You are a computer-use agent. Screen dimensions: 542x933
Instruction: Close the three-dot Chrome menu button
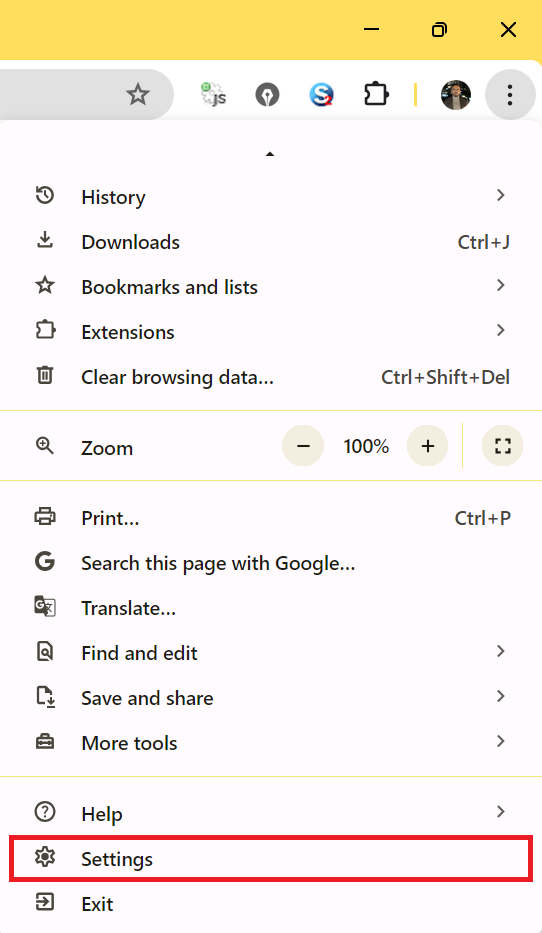coord(510,95)
